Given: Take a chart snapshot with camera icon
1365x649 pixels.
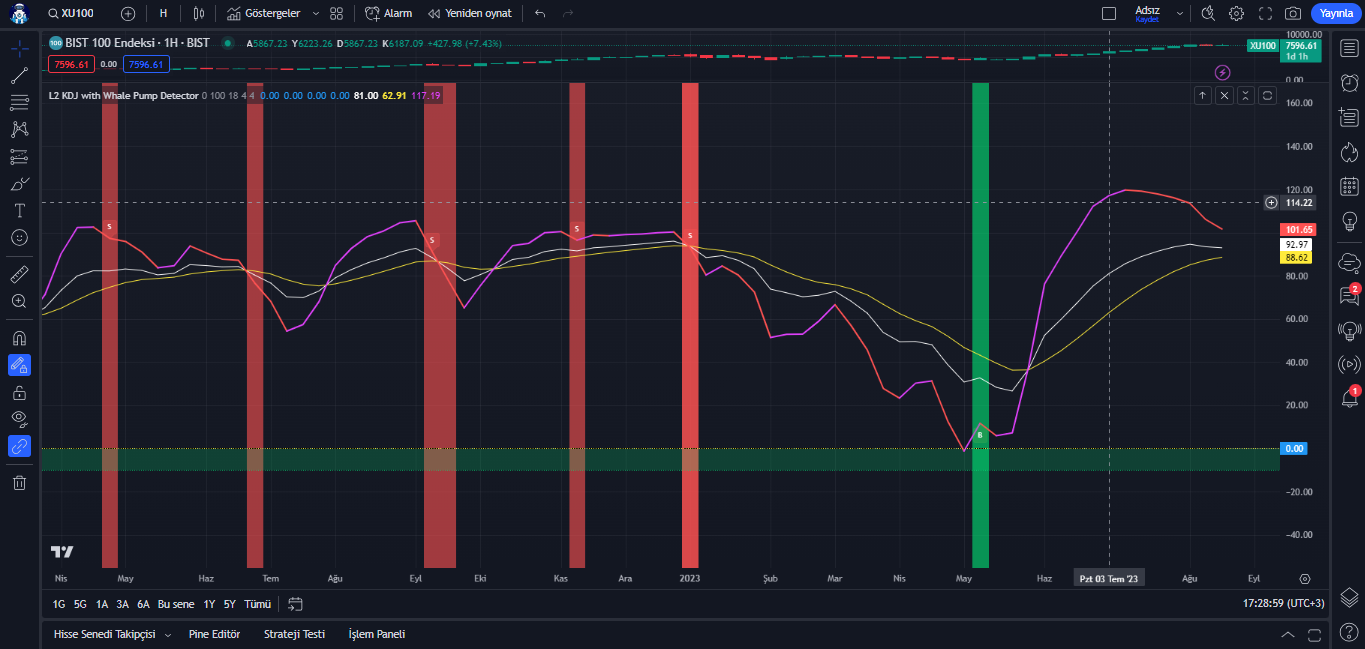Looking at the screenshot, I should (x=1293, y=13).
